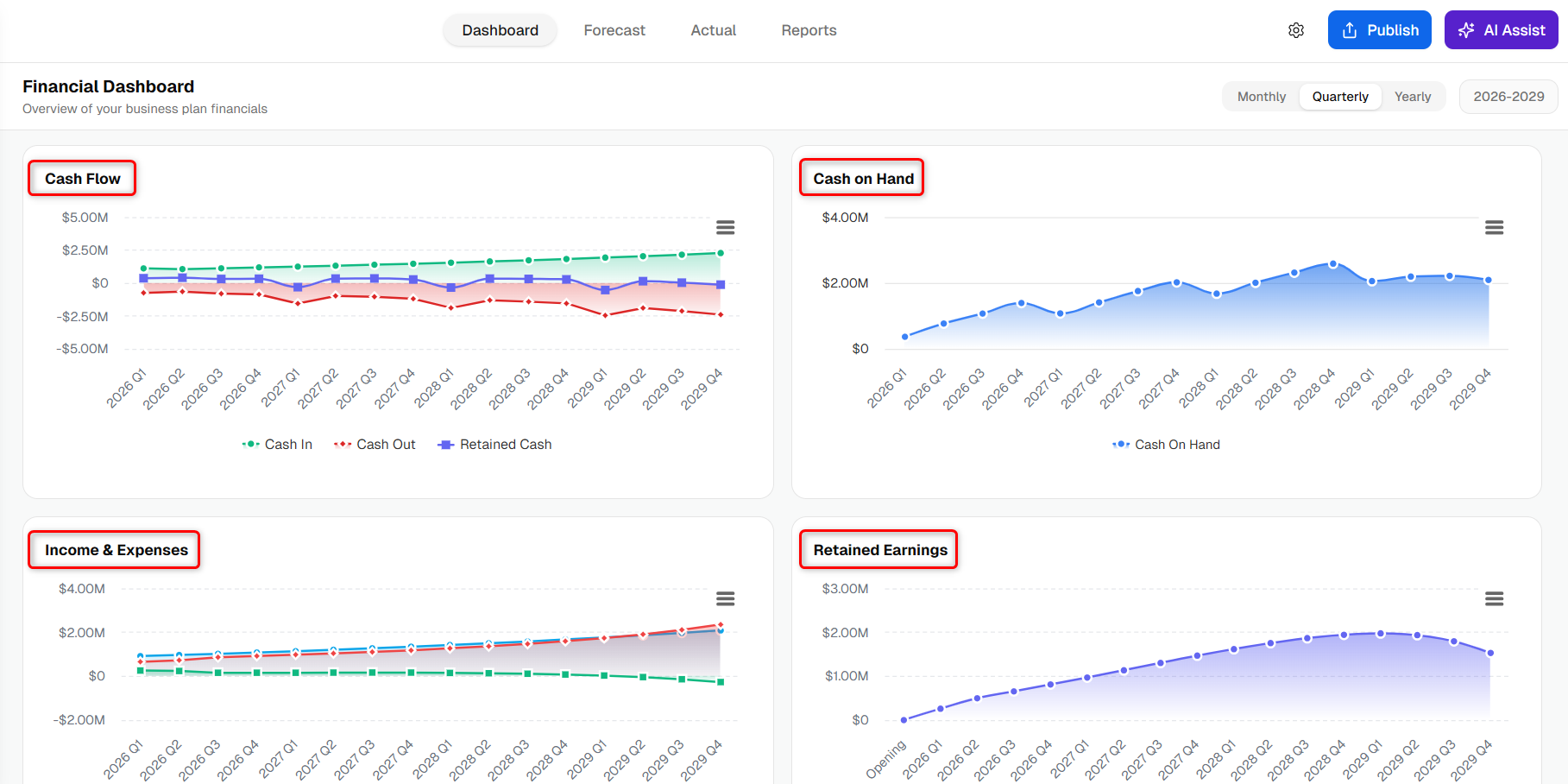
Task: Open Retained Earnings chart menu icon
Action: [1494, 598]
